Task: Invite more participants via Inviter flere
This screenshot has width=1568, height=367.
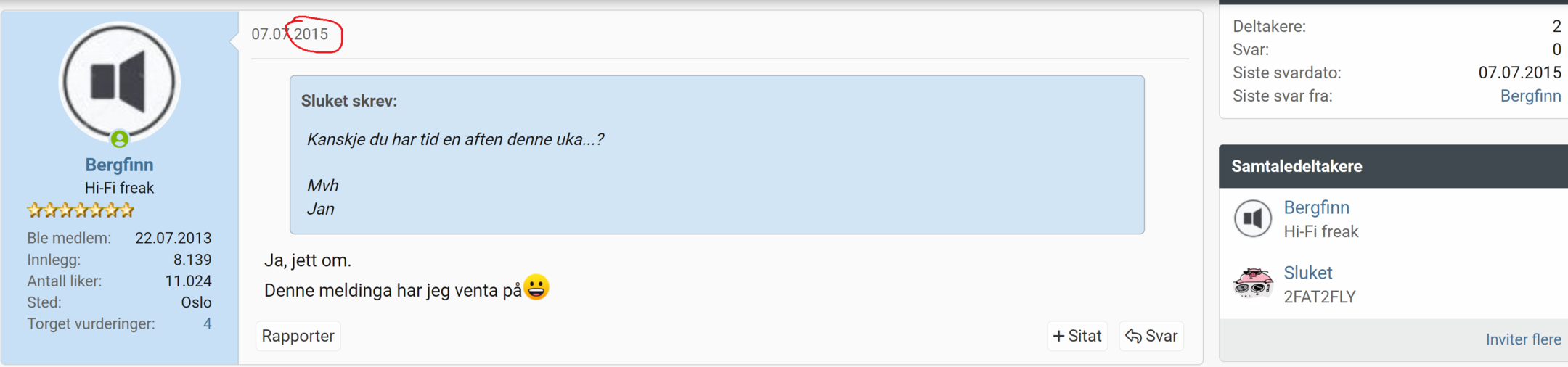Action: coord(1523,339)
